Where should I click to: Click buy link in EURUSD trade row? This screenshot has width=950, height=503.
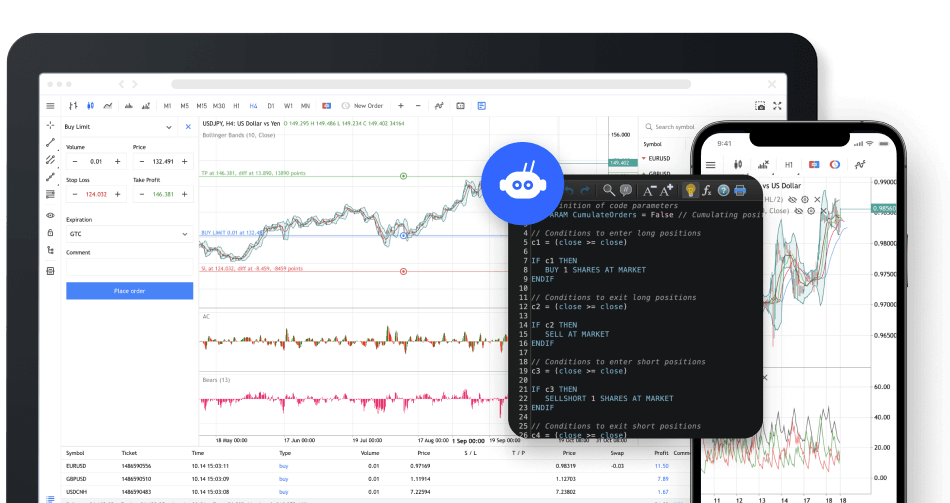pyautogui.click(x=284, y=466)
